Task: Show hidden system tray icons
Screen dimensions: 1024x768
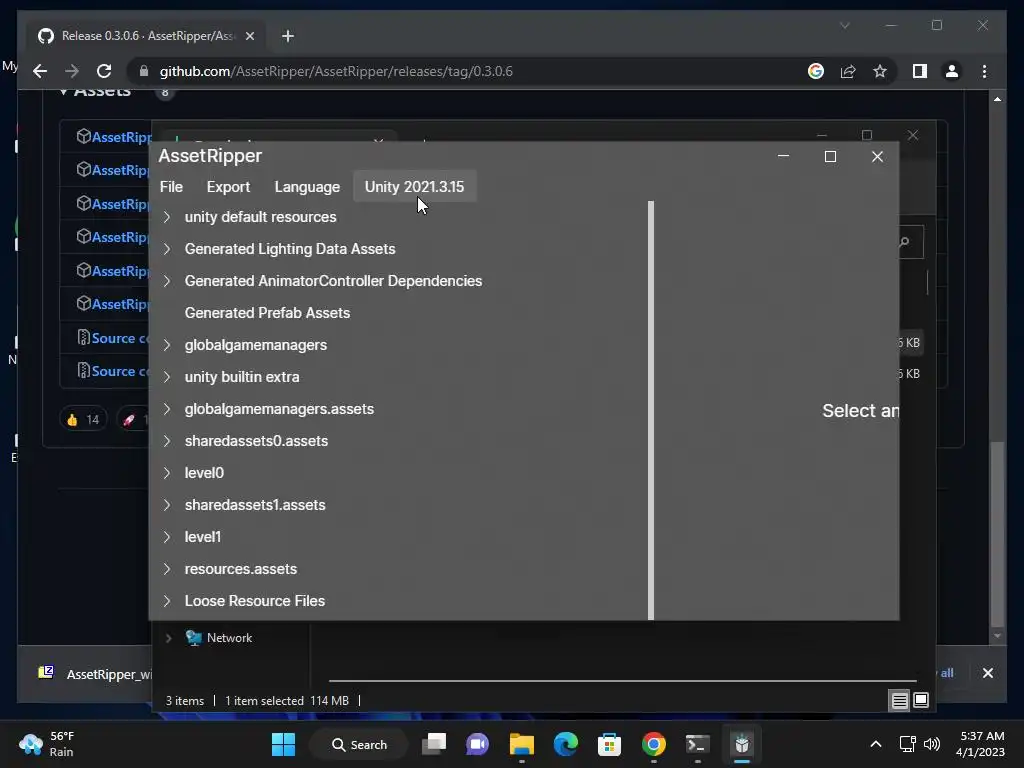Action: coord(876,744)
